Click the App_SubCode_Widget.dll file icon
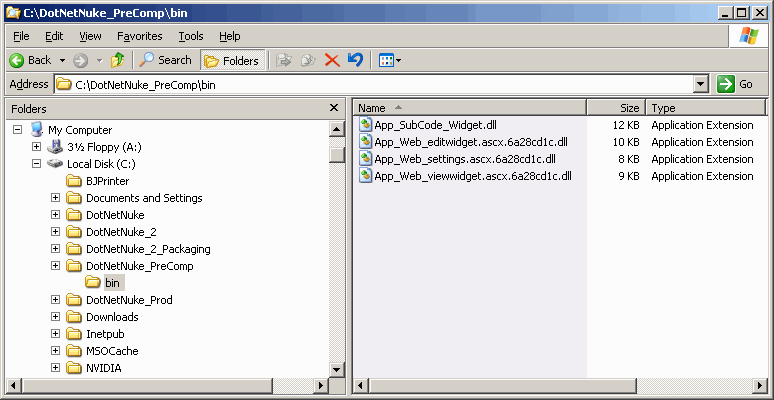 [365, 124]
